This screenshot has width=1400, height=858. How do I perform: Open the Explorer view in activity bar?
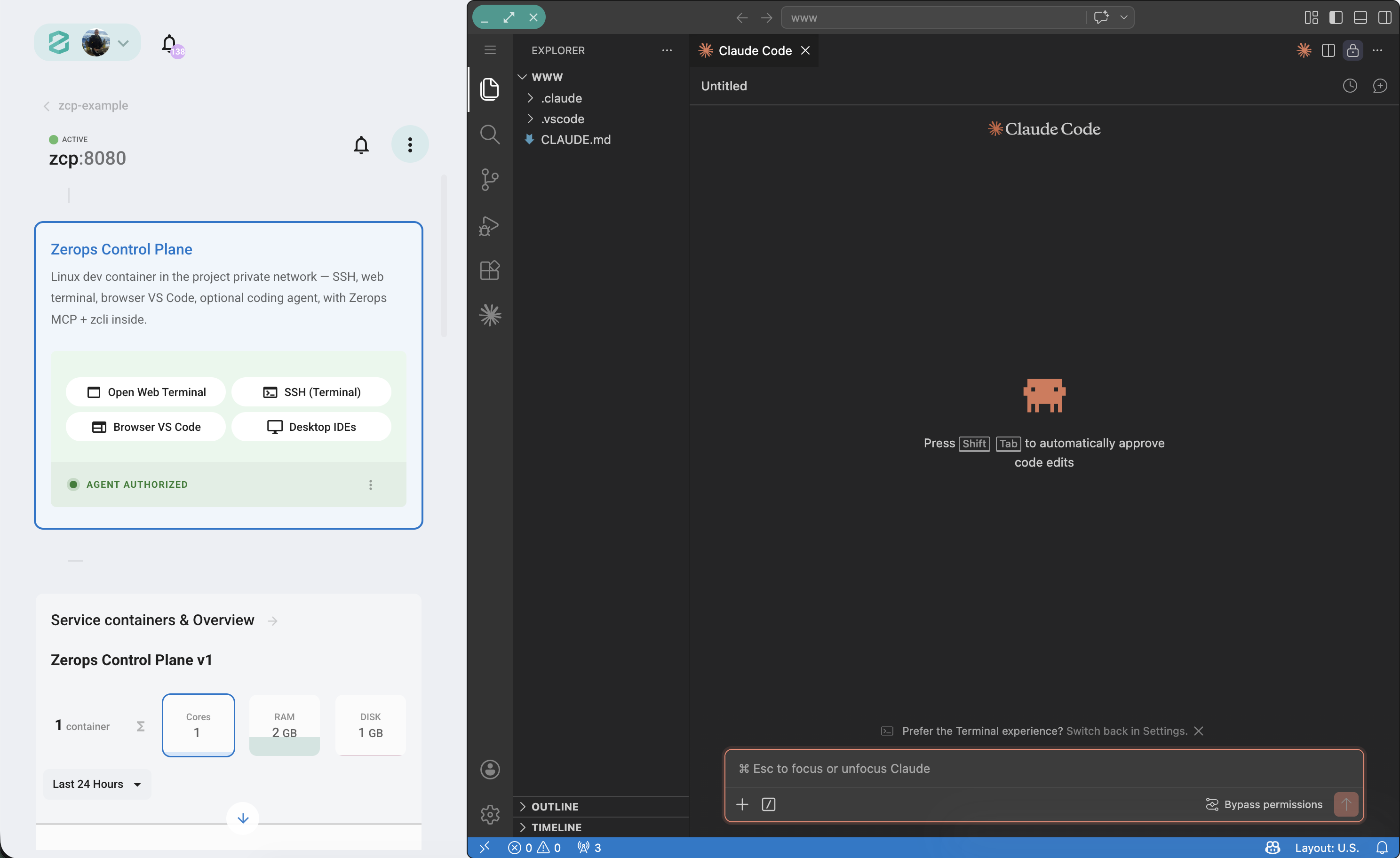pos(489,89)
